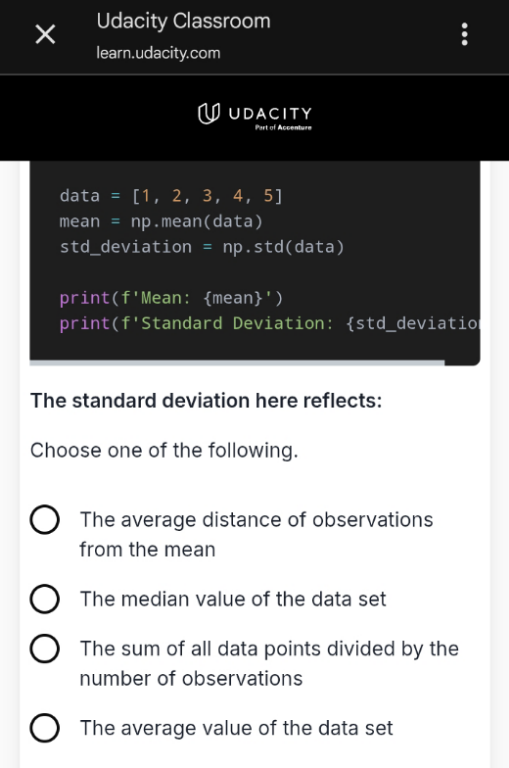509x768 pixels.
Task: Close the Udacity Classroom browser tab
Action: (x=46, y=34)
